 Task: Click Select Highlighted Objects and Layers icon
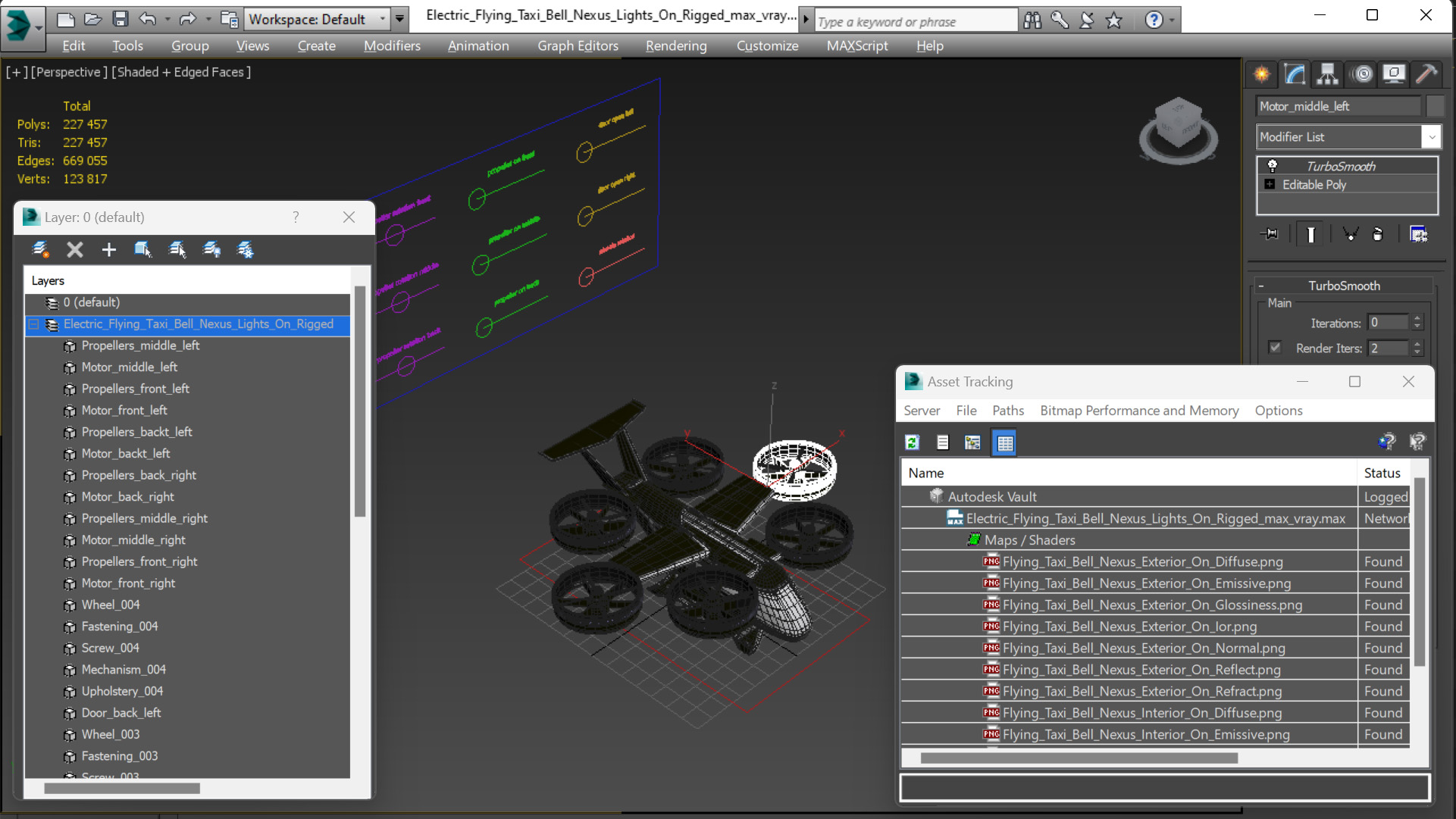pos(142,249)
